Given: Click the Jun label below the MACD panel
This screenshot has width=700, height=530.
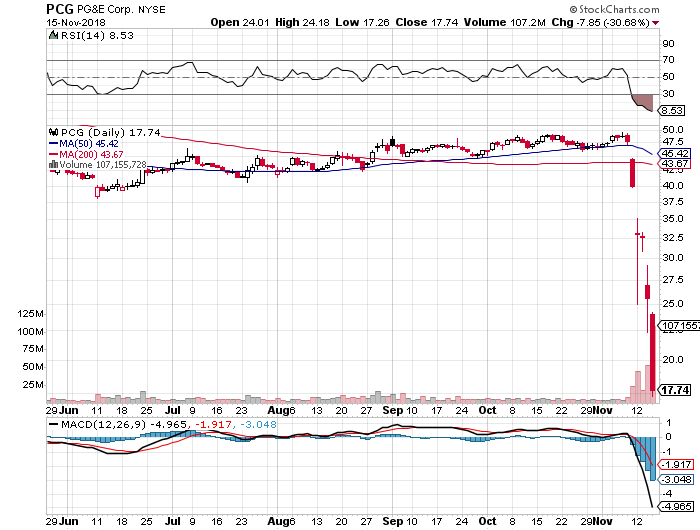Looking at the screenshot, I should click(x=69, y=522).
